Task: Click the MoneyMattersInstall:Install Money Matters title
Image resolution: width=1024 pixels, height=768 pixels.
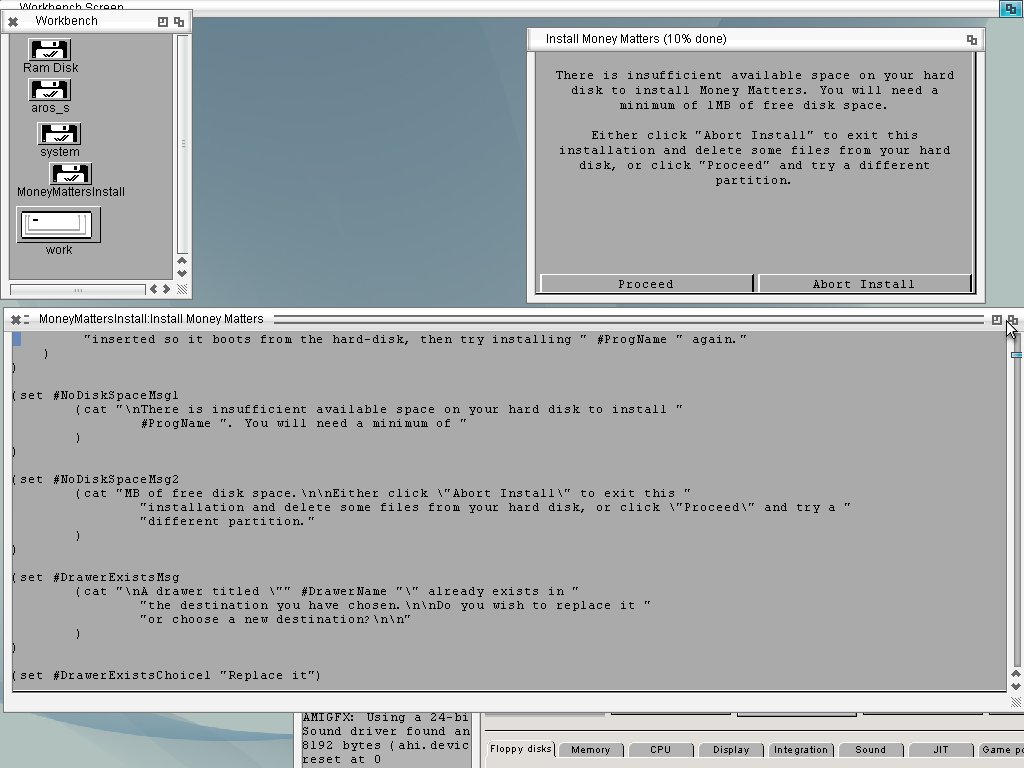Action: (152, 319)
